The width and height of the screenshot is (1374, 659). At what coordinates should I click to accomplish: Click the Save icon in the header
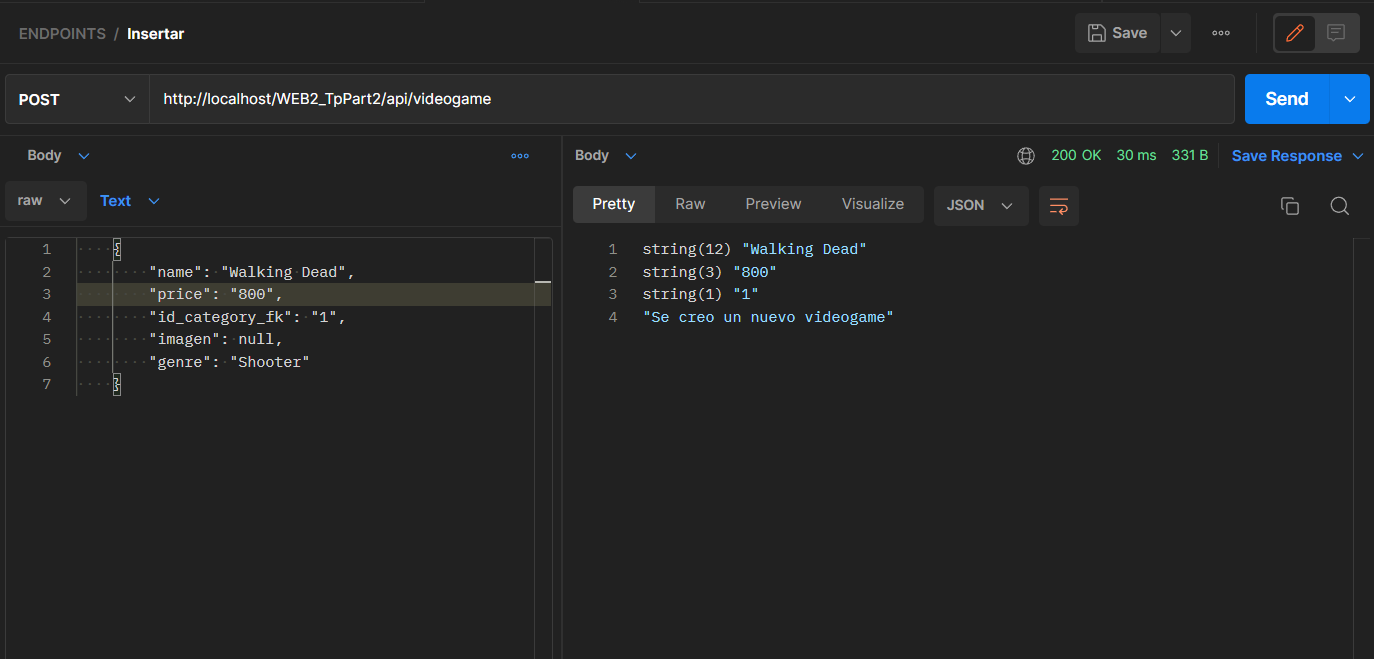[1116, 32]
